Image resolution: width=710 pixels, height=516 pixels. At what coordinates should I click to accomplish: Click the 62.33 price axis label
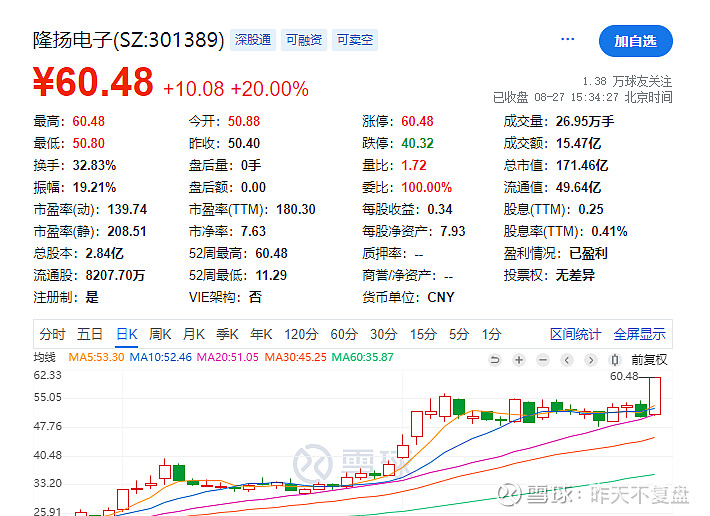pos(47,375)
